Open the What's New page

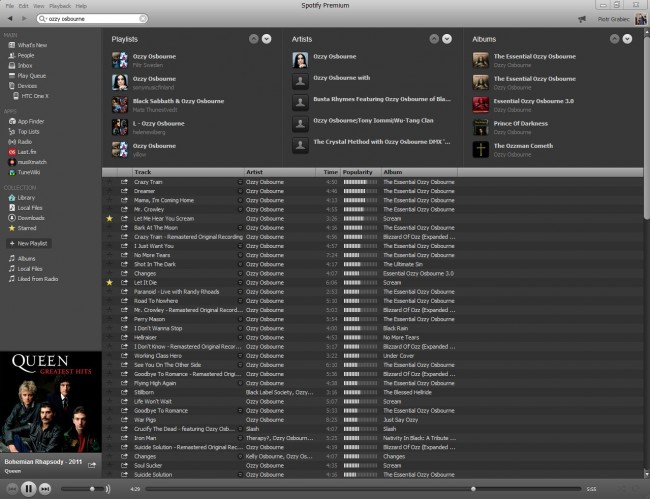(x=28, y=45)
